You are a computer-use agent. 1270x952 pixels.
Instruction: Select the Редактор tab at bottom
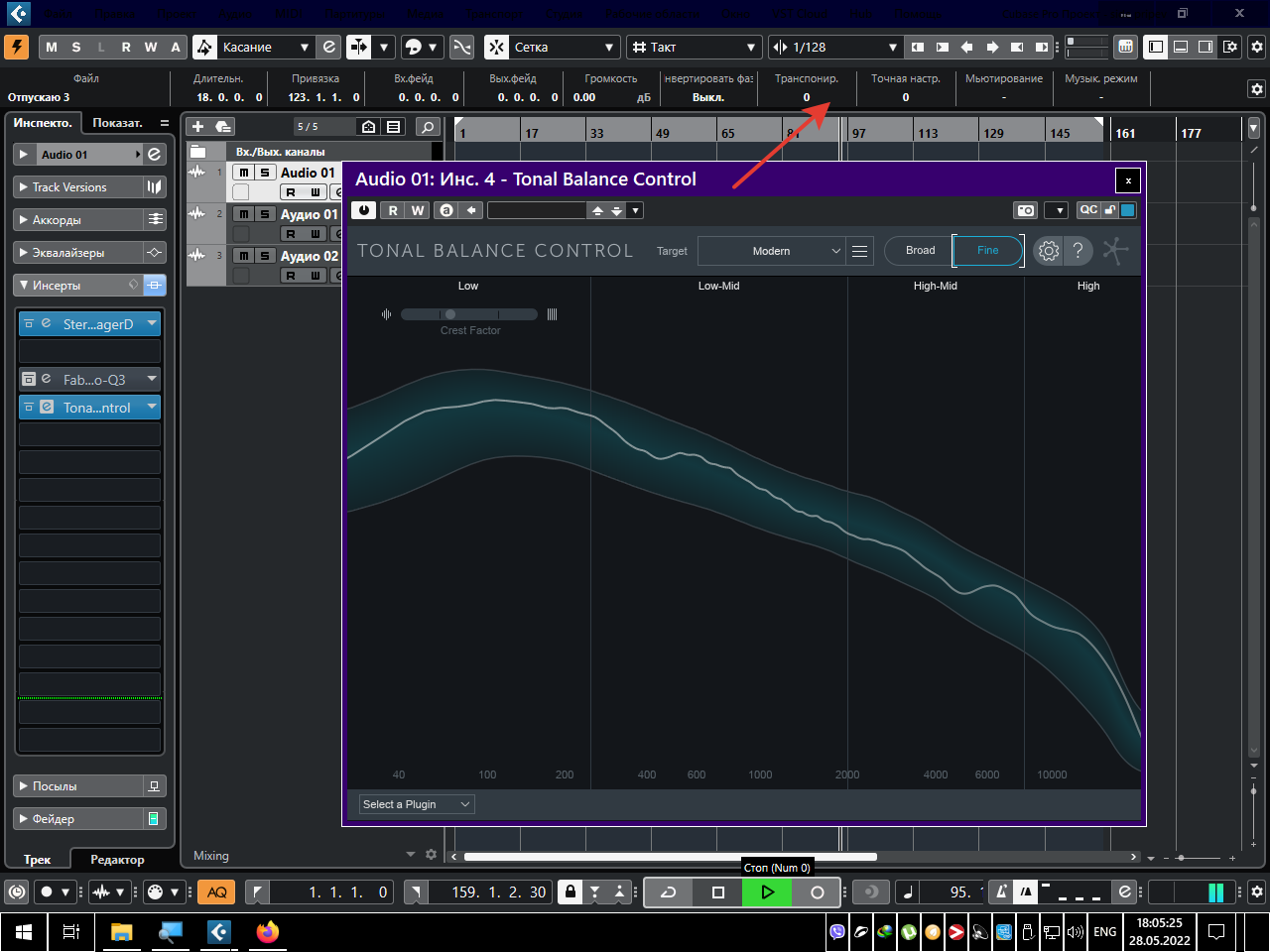(x=117, y=860)
